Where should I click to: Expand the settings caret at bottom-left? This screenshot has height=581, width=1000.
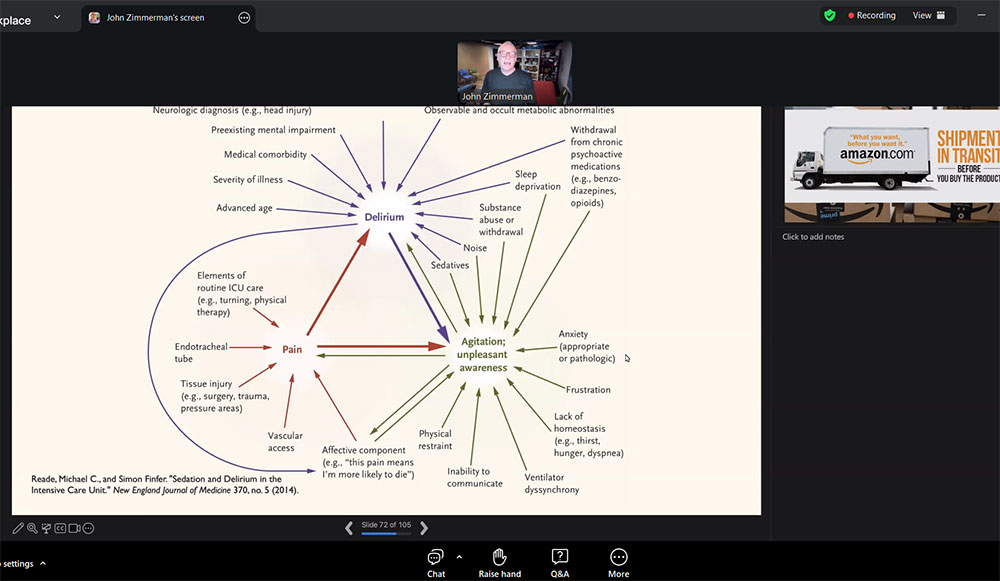[x=43, y=564]
